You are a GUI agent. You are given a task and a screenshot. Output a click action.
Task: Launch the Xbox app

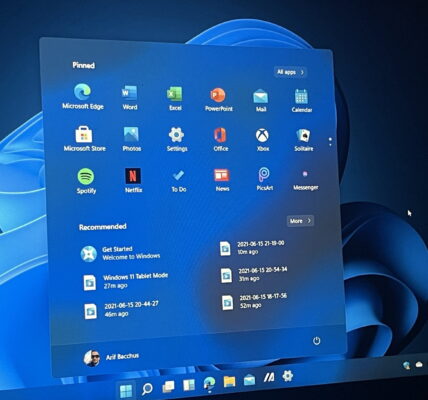click(x=263, y=139)
